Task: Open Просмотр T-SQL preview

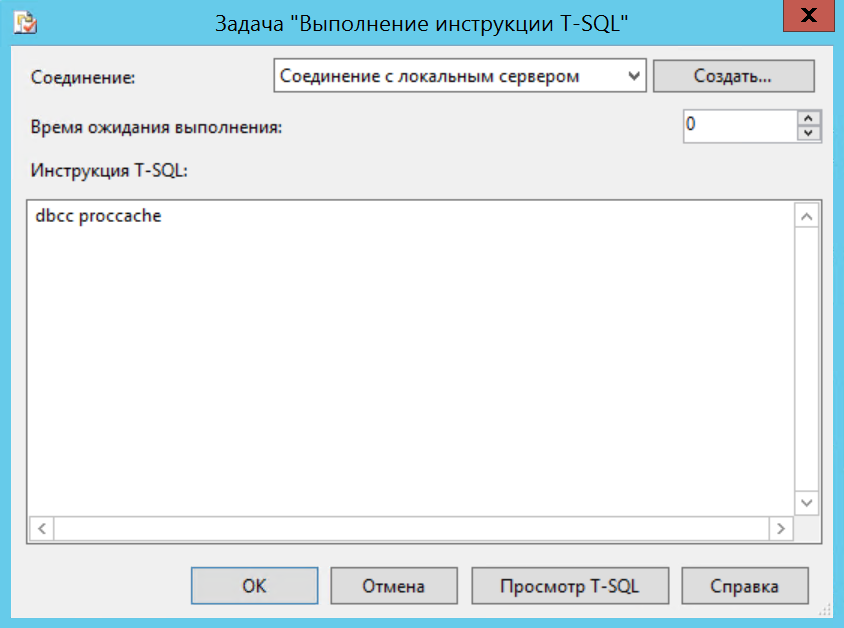Action: (569, 586)
